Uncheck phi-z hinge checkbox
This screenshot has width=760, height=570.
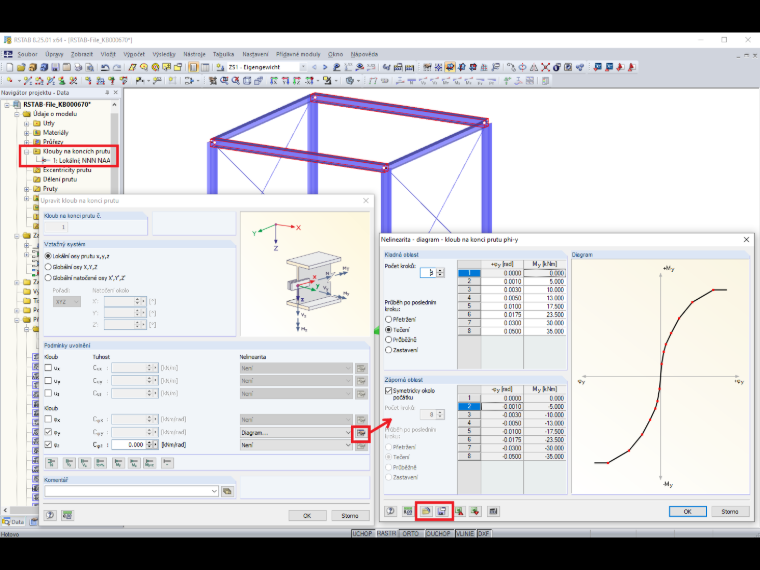(48, 444)
